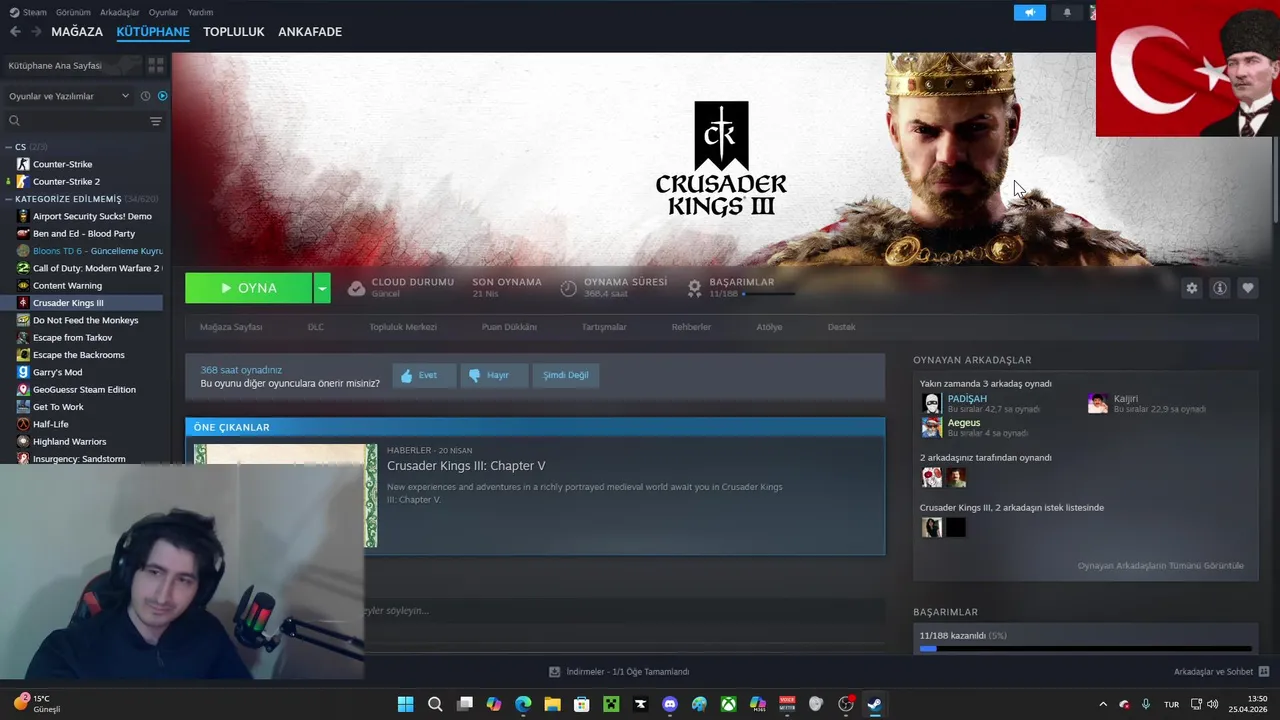The width and height of the screenshot is (1280, 720).
Task: Add Crusader Kings III to favorites
Action: tap(1248, 288)
